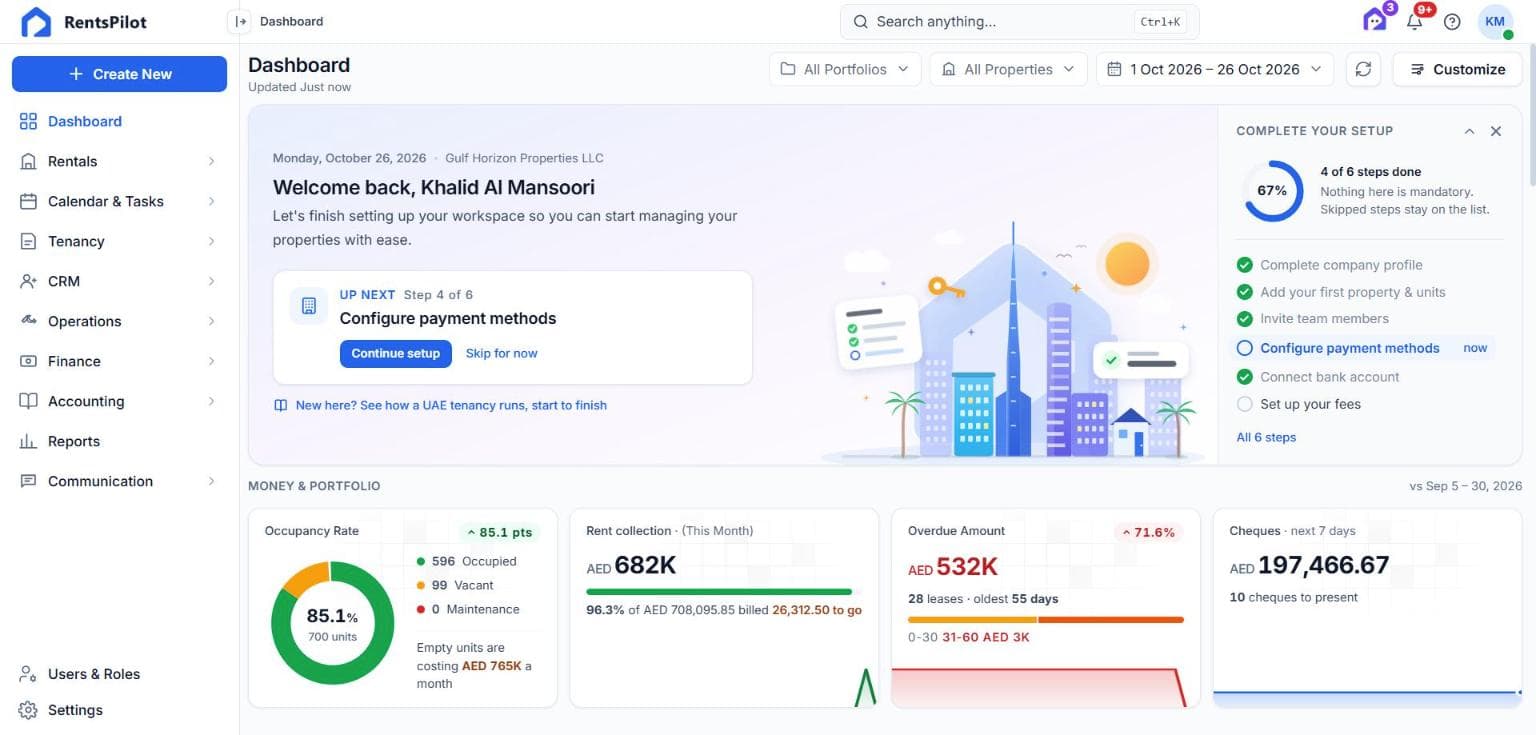
Task: Click the RentsPilot house logo
Action: click(36, 22)
